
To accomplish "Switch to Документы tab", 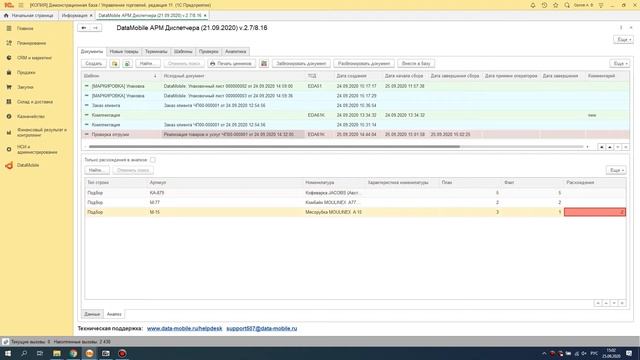I will point(92,51).
